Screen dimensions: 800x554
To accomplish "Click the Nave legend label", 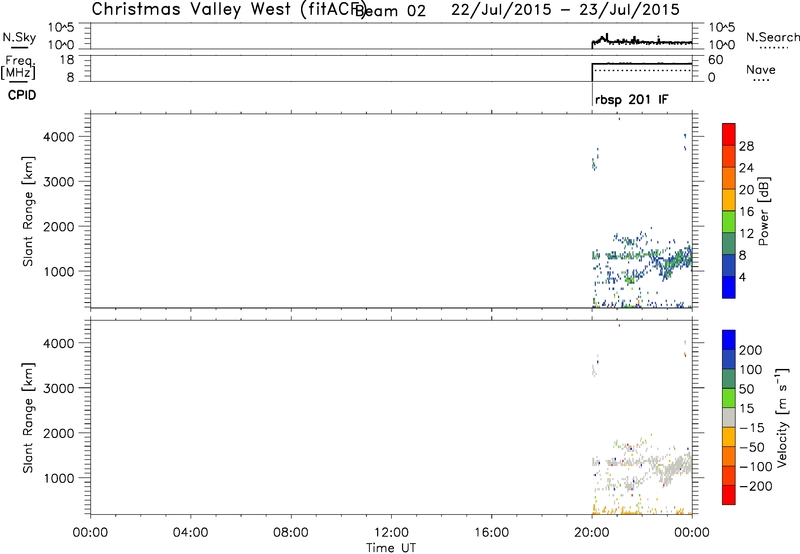I will click(761, 69).
